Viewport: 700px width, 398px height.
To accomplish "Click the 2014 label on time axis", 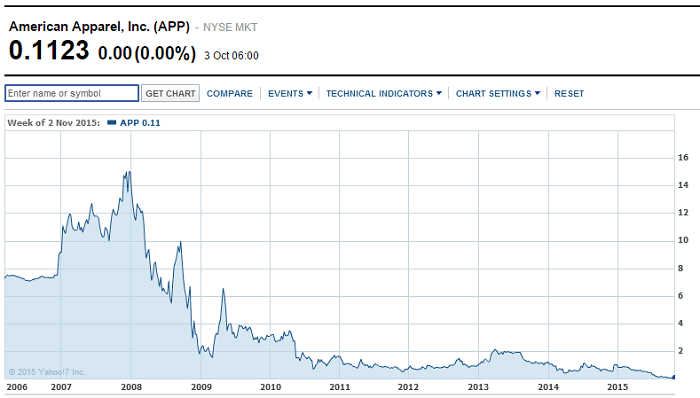I will (548, 387).
